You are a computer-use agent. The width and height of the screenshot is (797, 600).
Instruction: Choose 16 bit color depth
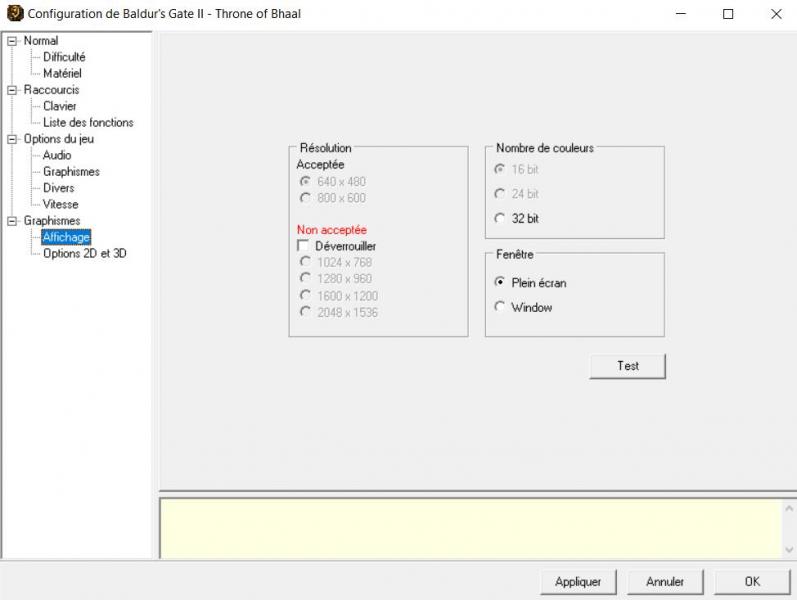pos(517,169)
